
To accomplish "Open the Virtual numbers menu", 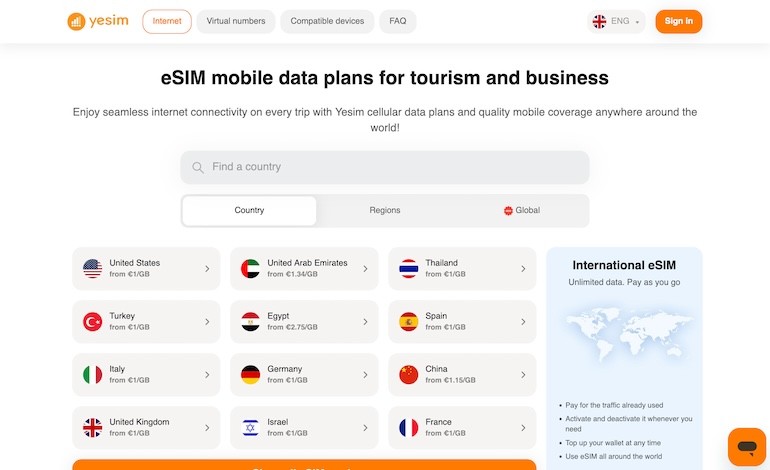I will click(x=235, y=21).
